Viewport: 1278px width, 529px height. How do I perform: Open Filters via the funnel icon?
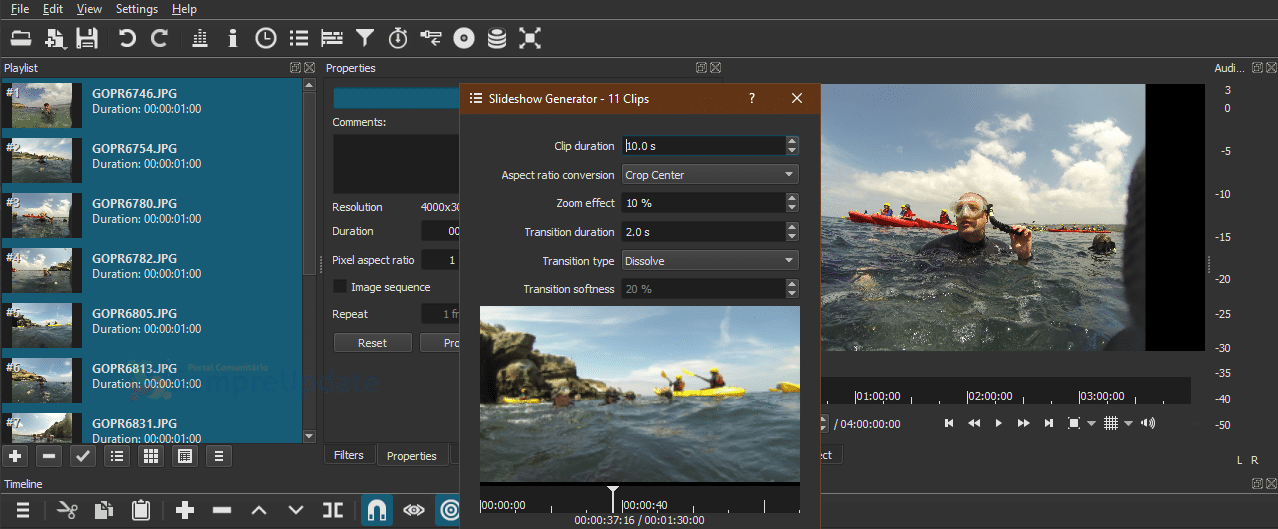(x=365, y=38)
